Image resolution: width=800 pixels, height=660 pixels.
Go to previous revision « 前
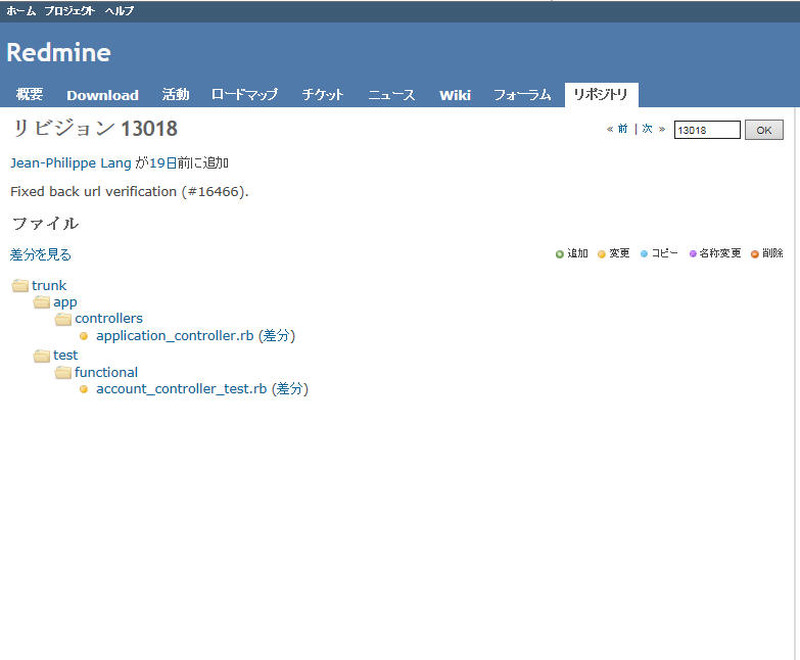[617, 129]
